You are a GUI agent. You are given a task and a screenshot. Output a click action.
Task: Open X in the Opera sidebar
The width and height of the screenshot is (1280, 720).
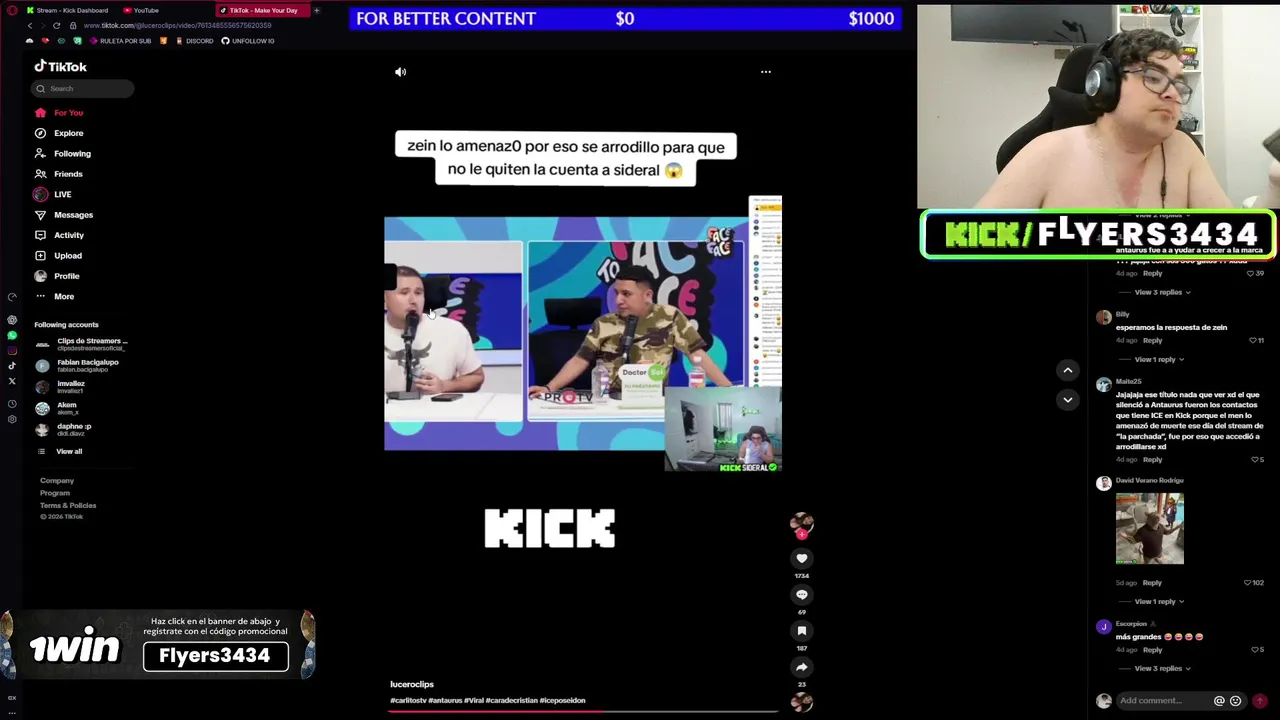click(12, 381)
